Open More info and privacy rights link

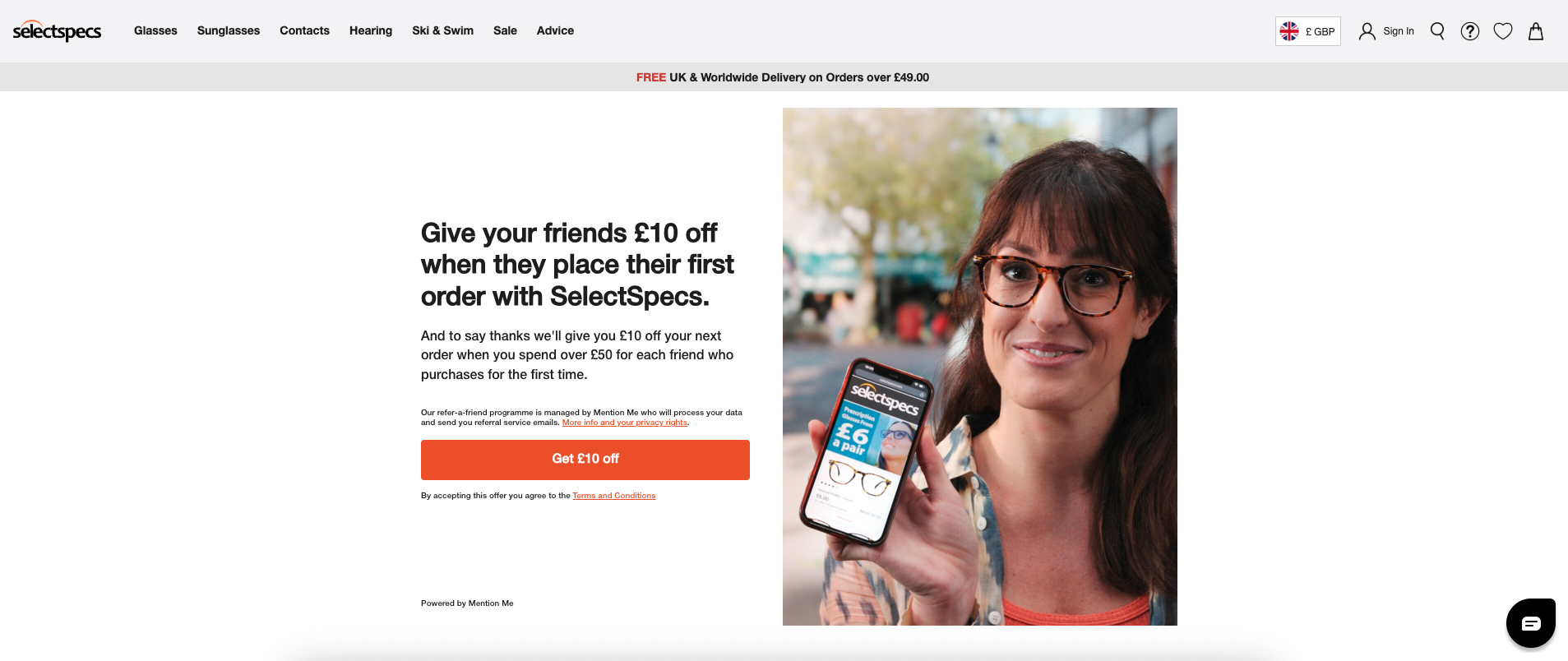[625, 423]
